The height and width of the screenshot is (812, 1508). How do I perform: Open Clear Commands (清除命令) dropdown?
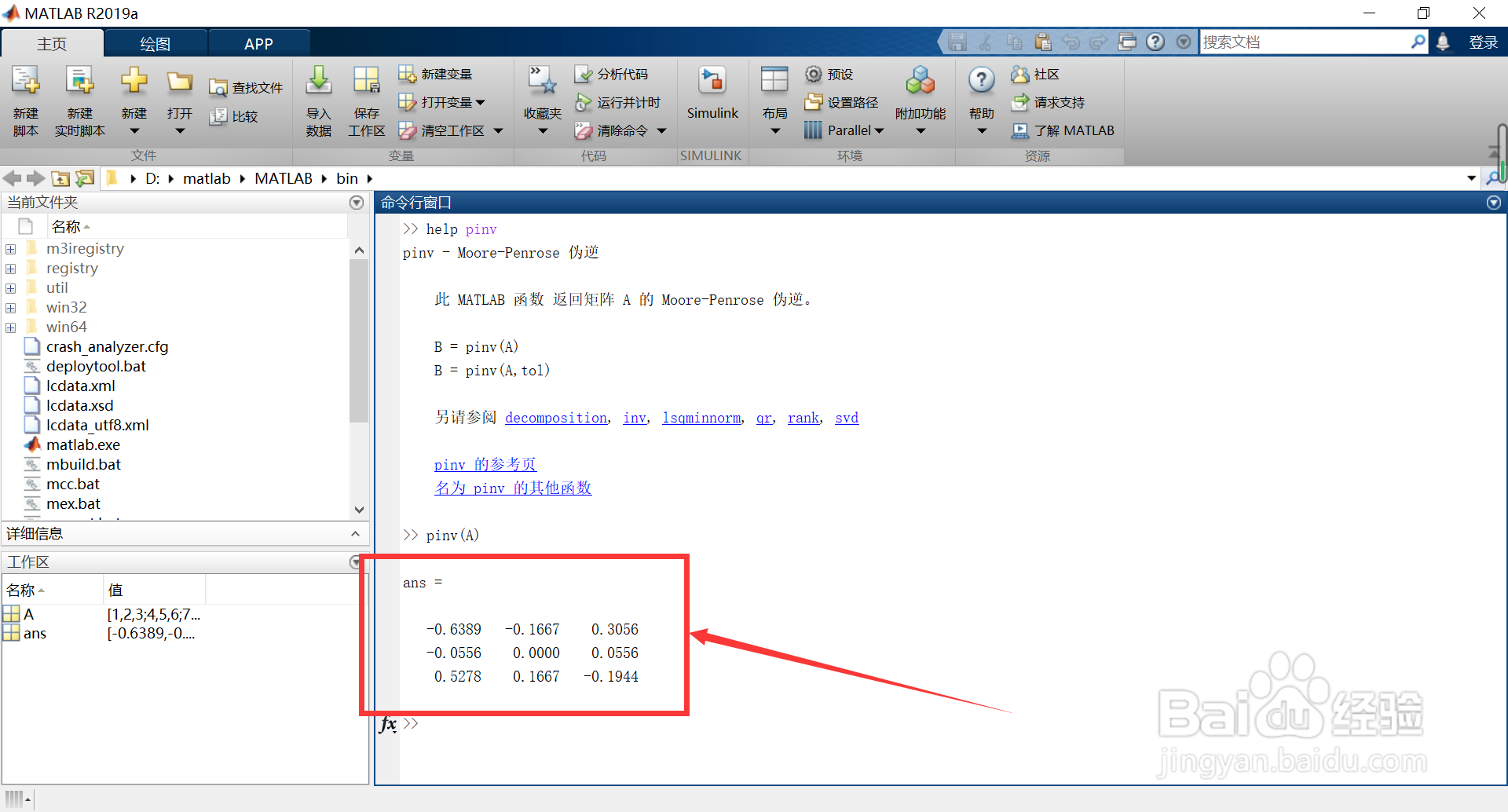661,131
